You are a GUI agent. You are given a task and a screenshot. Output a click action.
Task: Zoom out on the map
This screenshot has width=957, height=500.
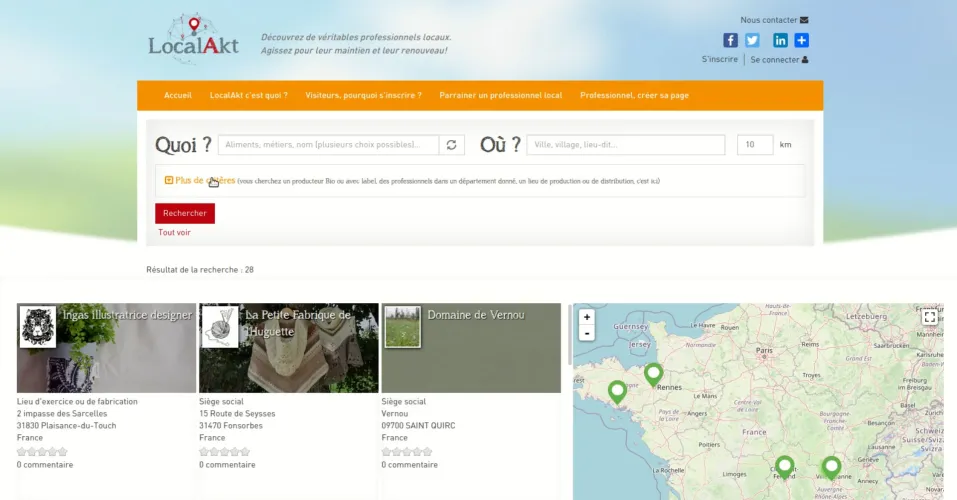(x=587, y=333)
